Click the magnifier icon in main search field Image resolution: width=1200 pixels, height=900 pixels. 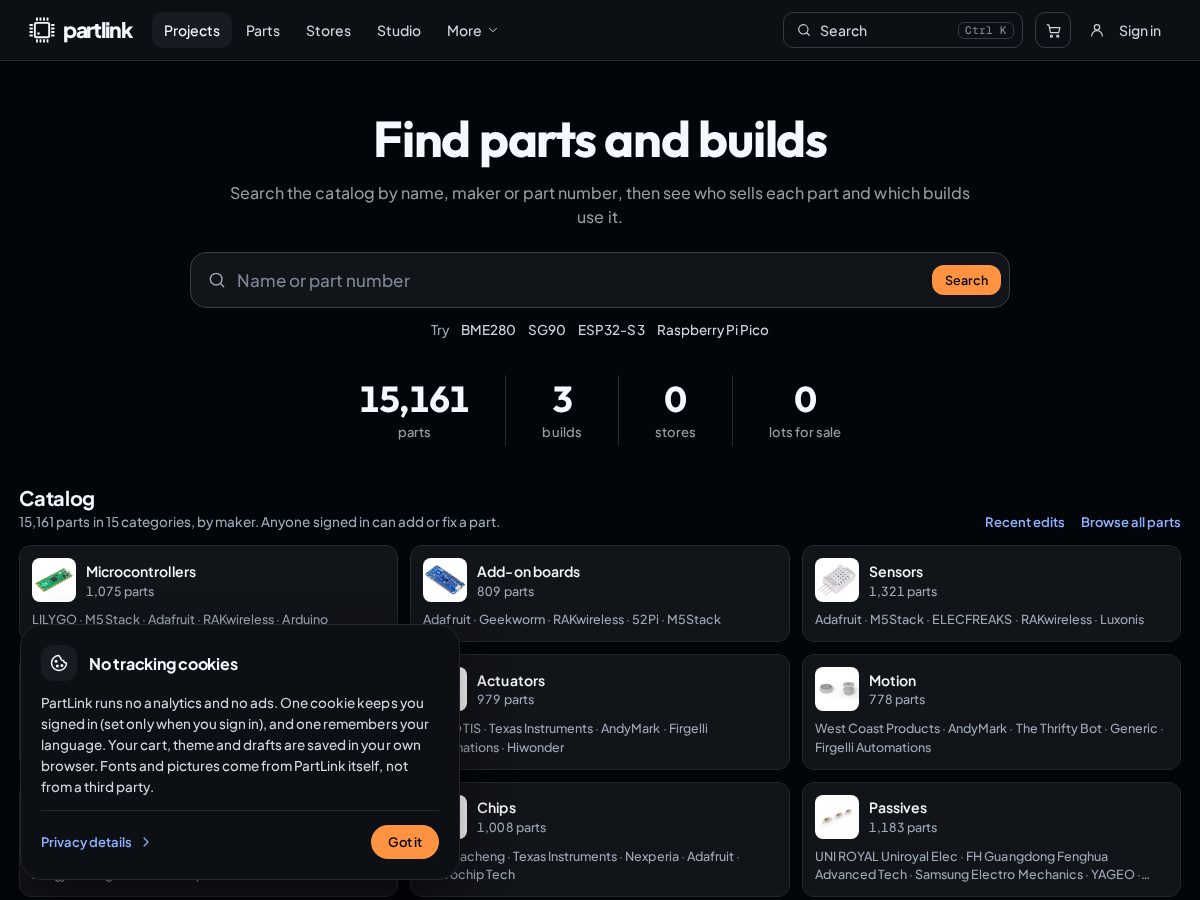pyautogui.click(x=217, y=280)
